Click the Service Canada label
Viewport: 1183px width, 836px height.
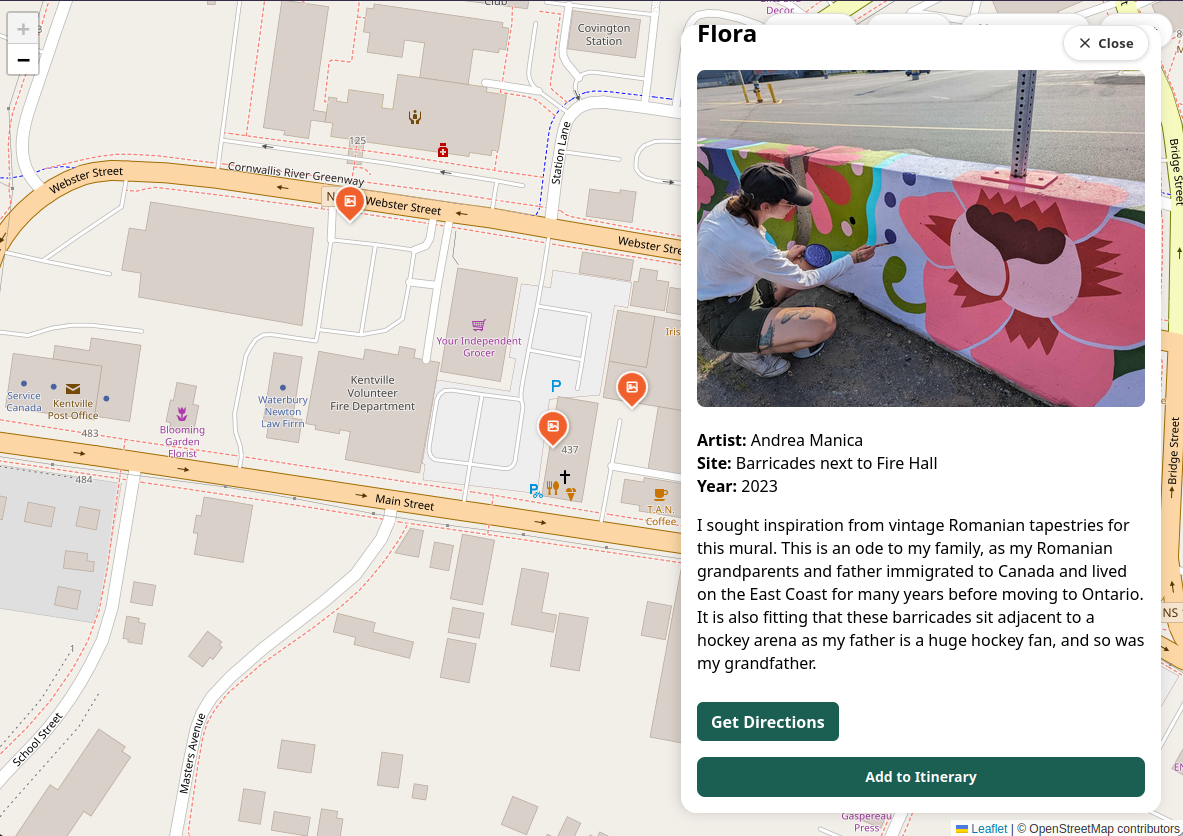click(24, 401)
